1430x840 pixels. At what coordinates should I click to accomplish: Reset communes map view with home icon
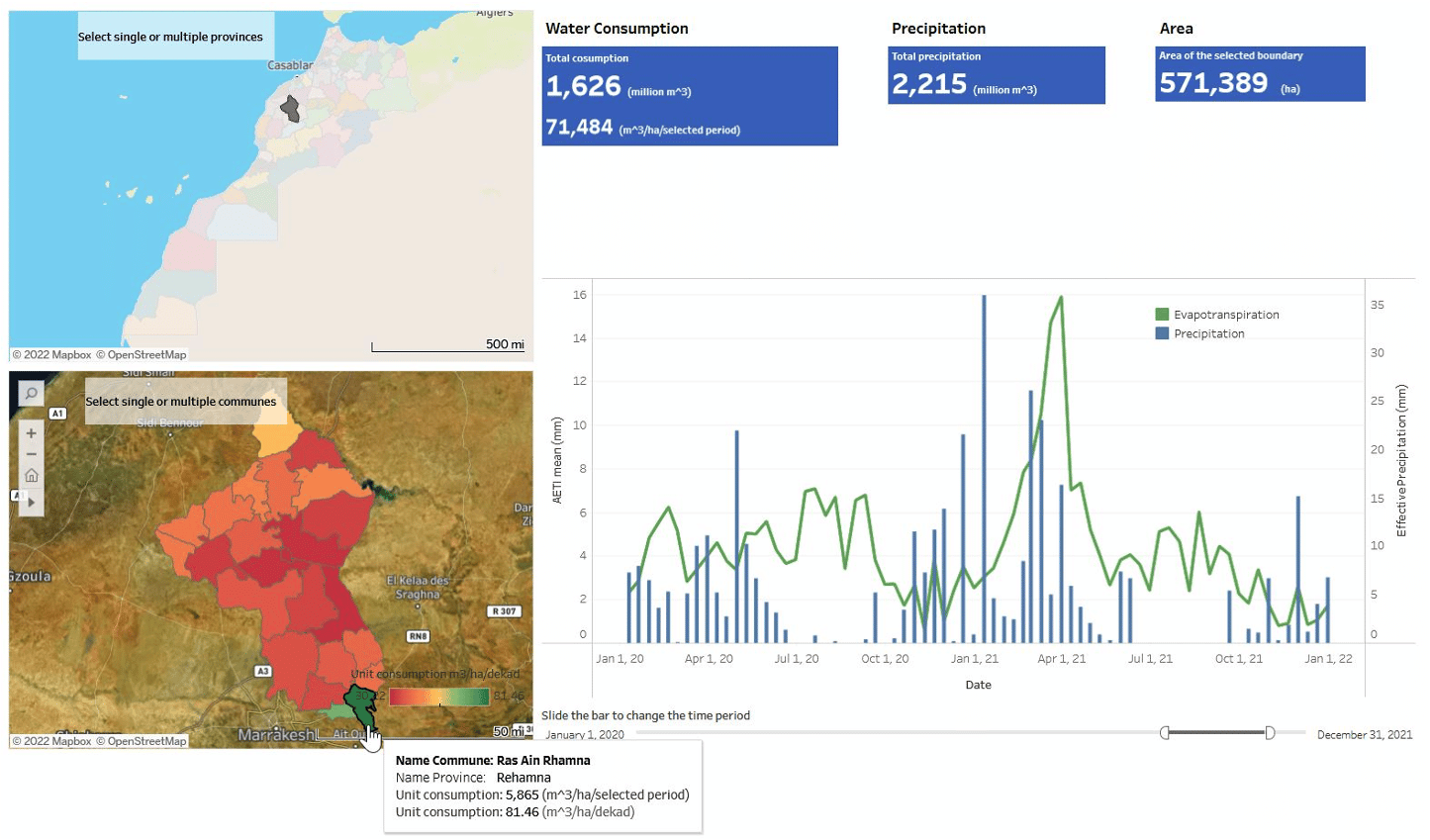[x=31, y=476]
